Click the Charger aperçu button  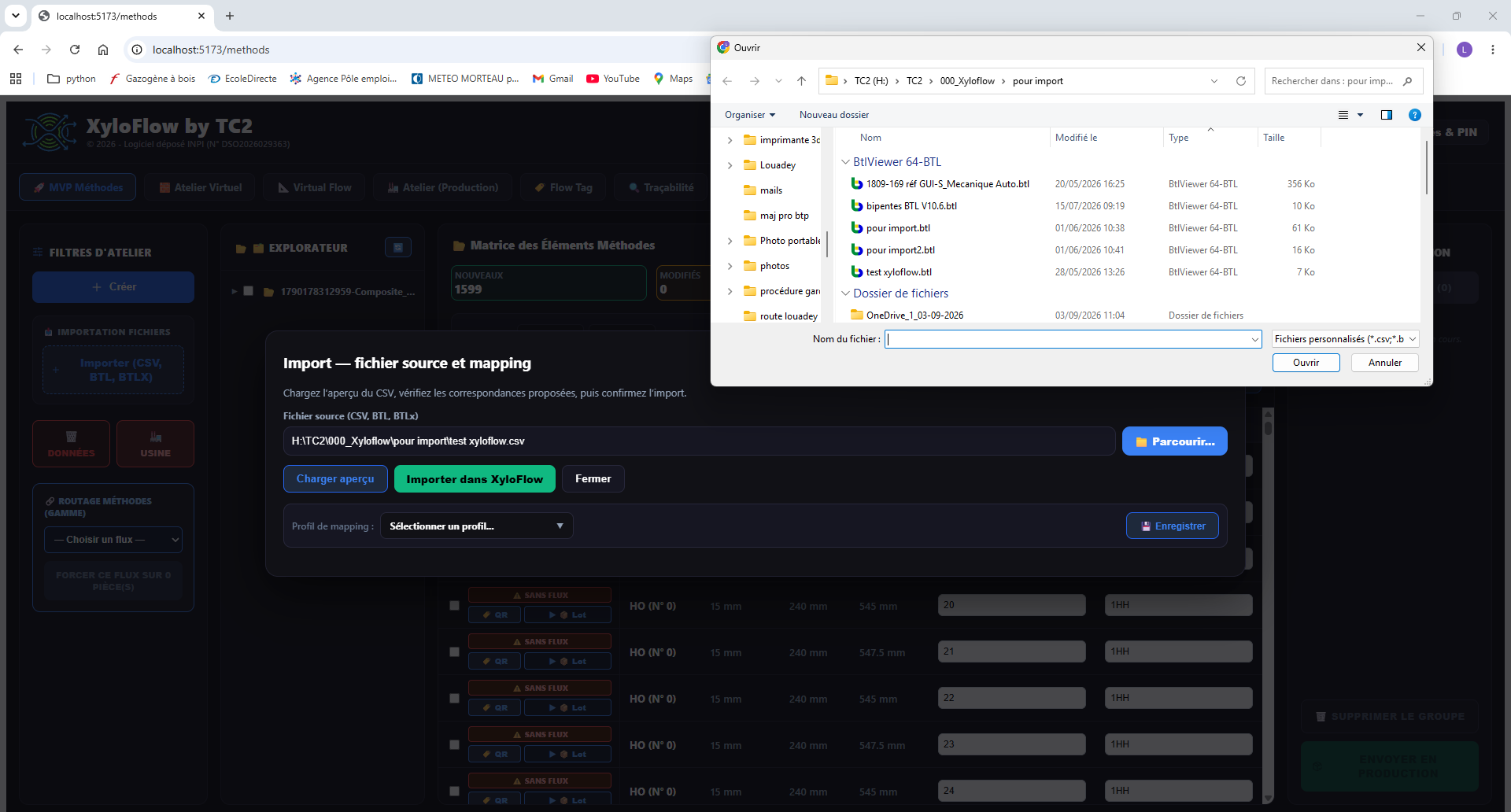point(335,479)
